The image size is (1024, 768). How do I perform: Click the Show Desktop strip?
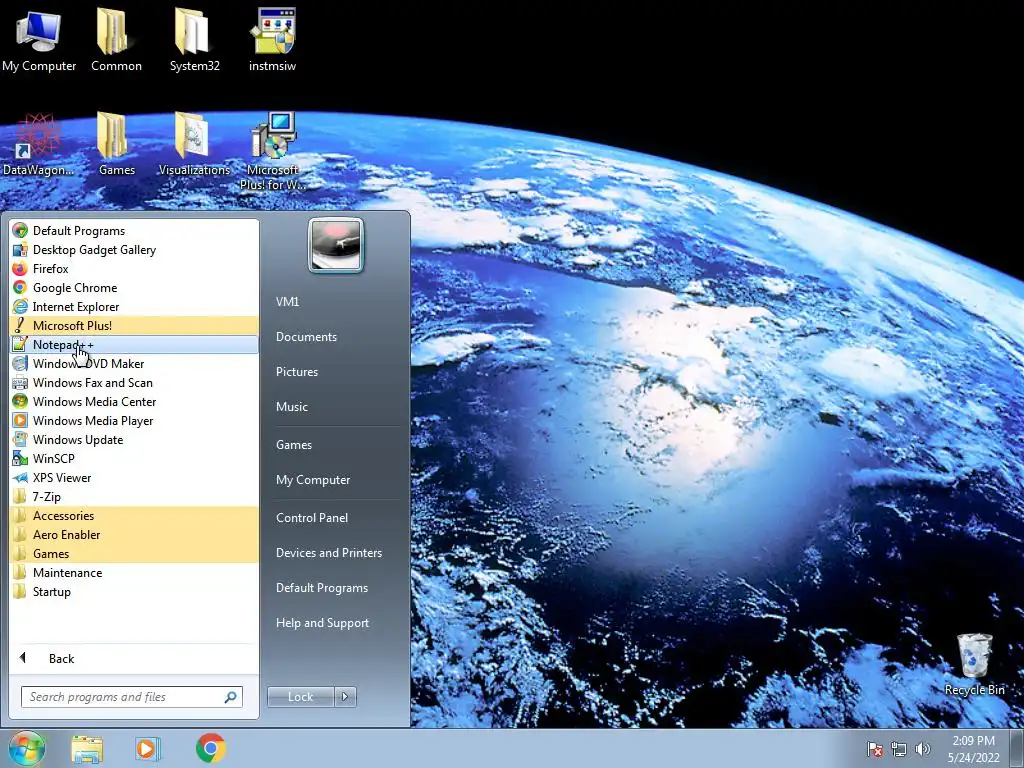[x=1017, y=749]
